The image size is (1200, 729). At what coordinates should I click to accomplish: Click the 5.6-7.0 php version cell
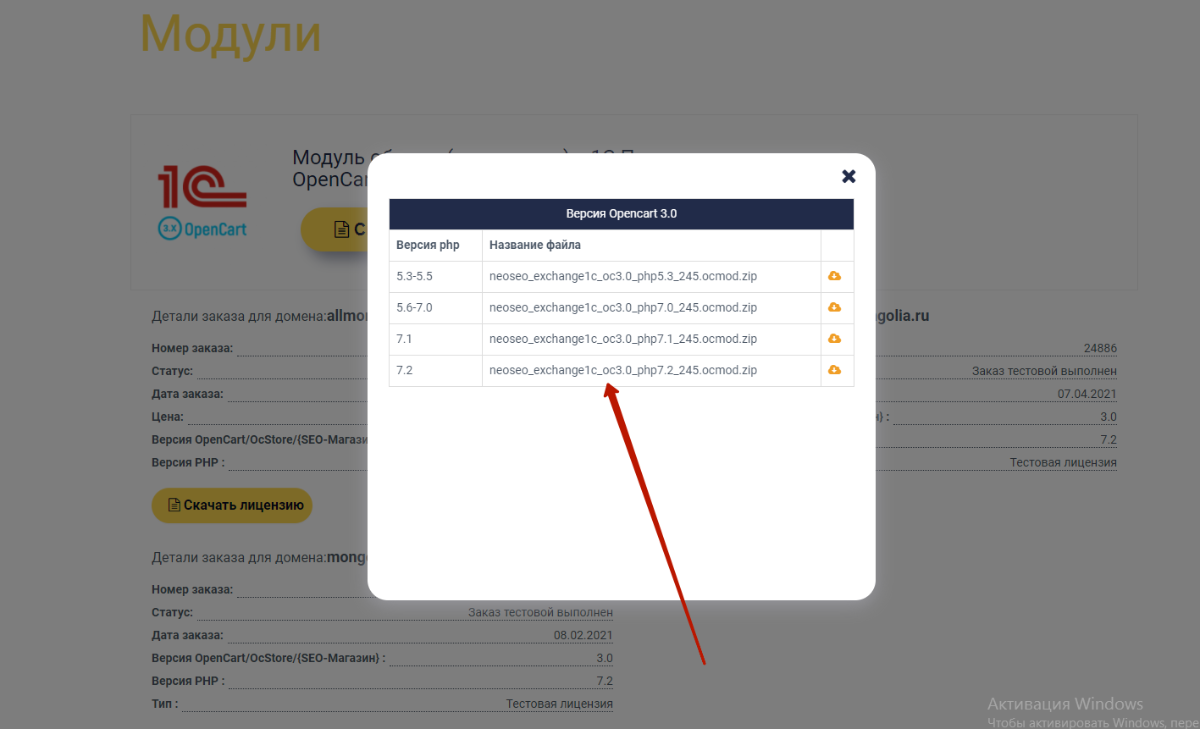point(435,307)
